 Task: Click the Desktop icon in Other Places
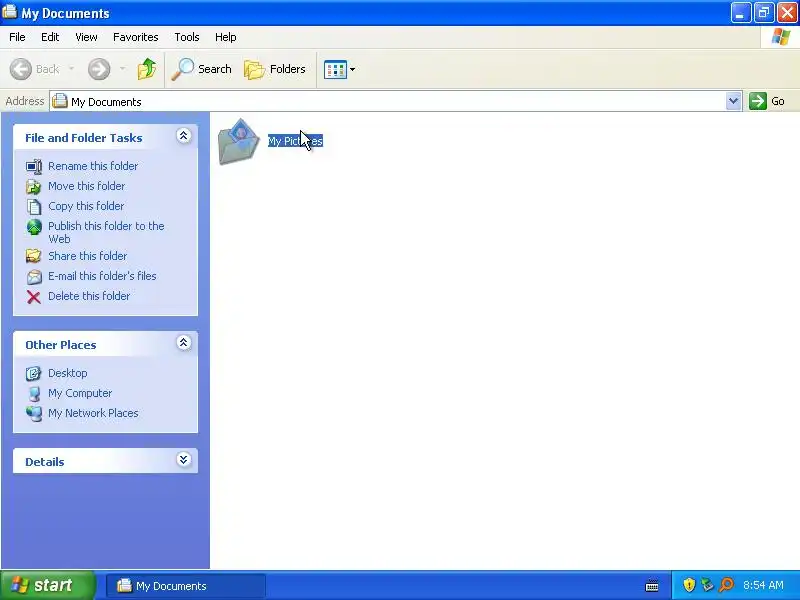34,373
